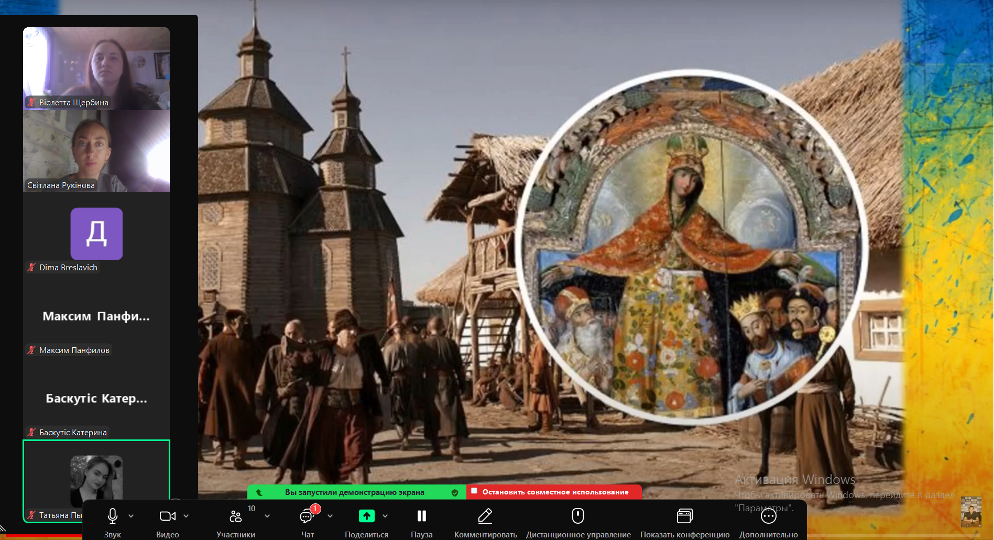Open the video options arrow beside Видео
994x540 pixels.
186,516
